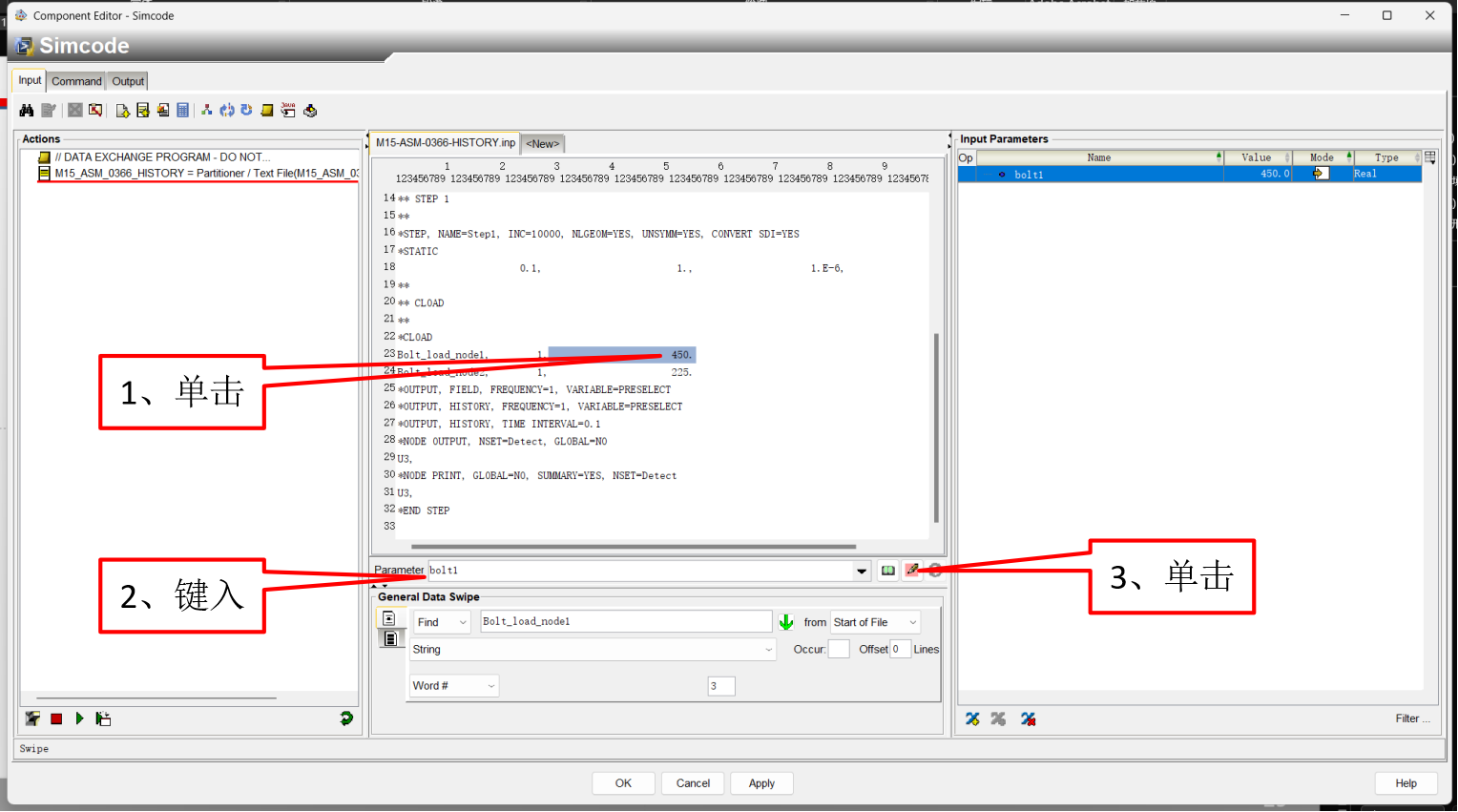Select the second swipe mode tab icon
This screenshot has width=1458, height=812.
click(389, 638)
